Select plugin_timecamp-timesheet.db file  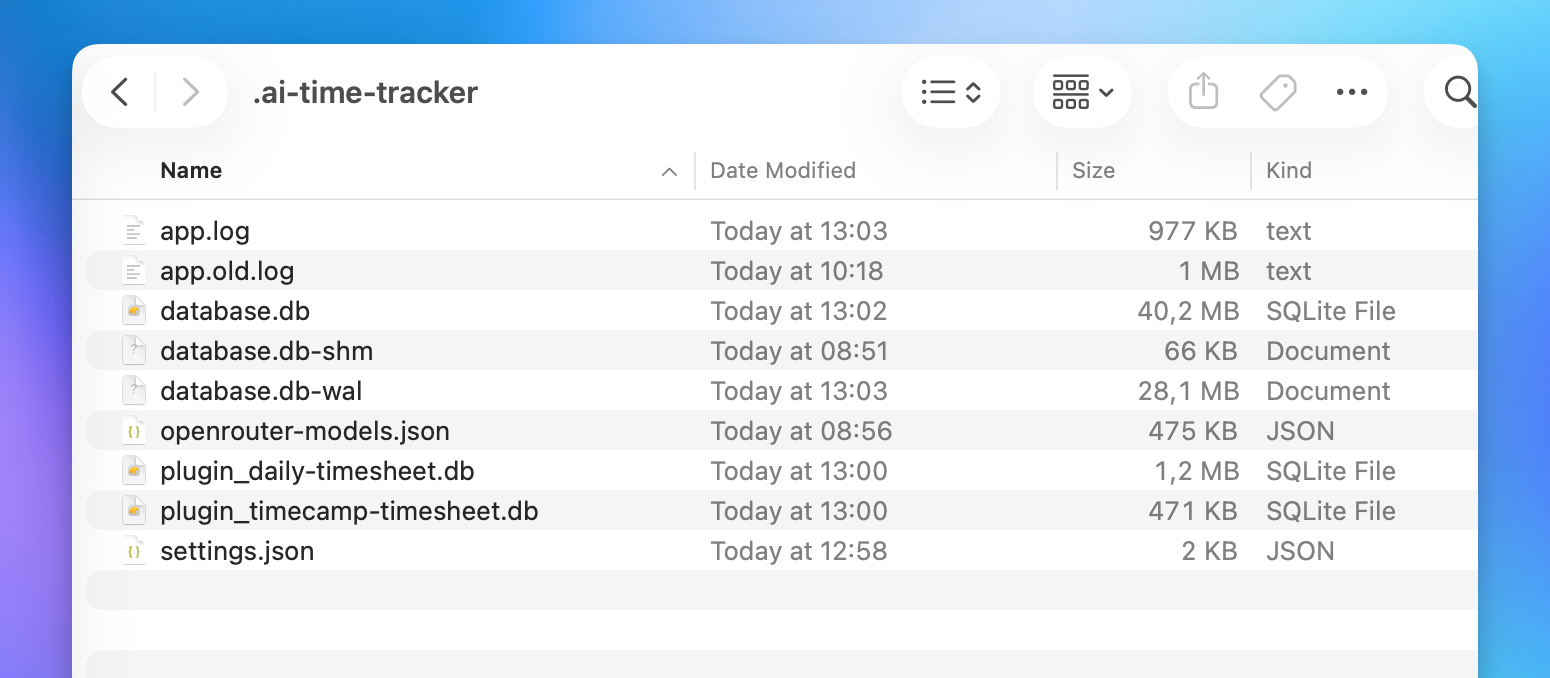click(x=349, y=511)
